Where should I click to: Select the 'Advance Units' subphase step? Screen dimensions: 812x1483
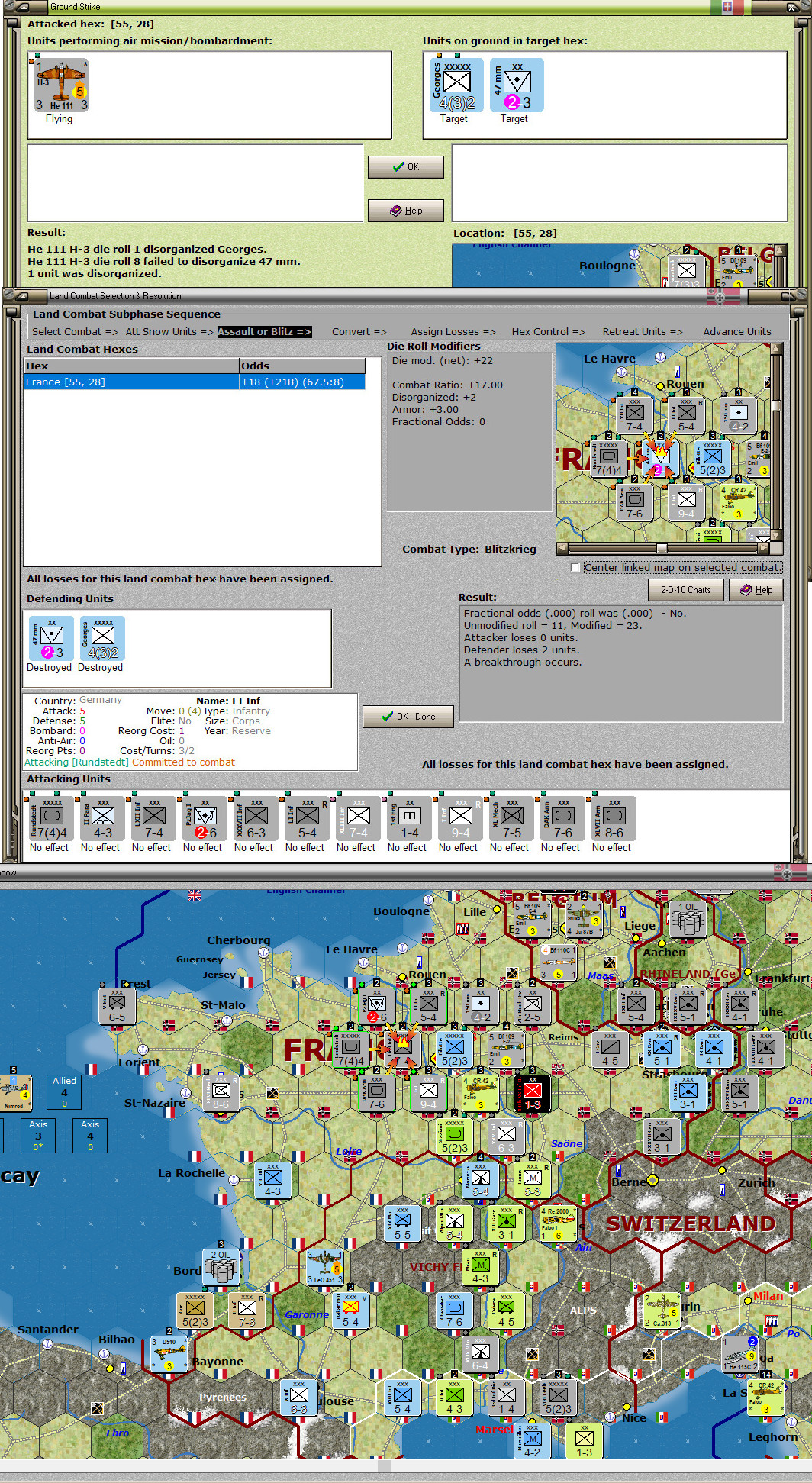[x=737, y=331]
